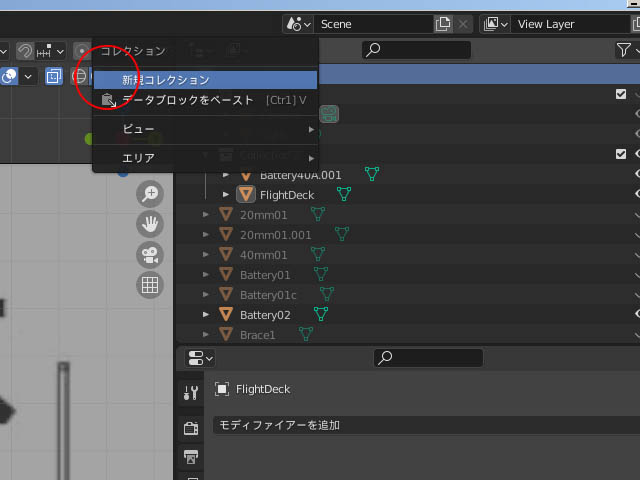Viewport: 640px width, 480px height.
Task: Expand the Brace1 tree item
Action: pos(206,335)
